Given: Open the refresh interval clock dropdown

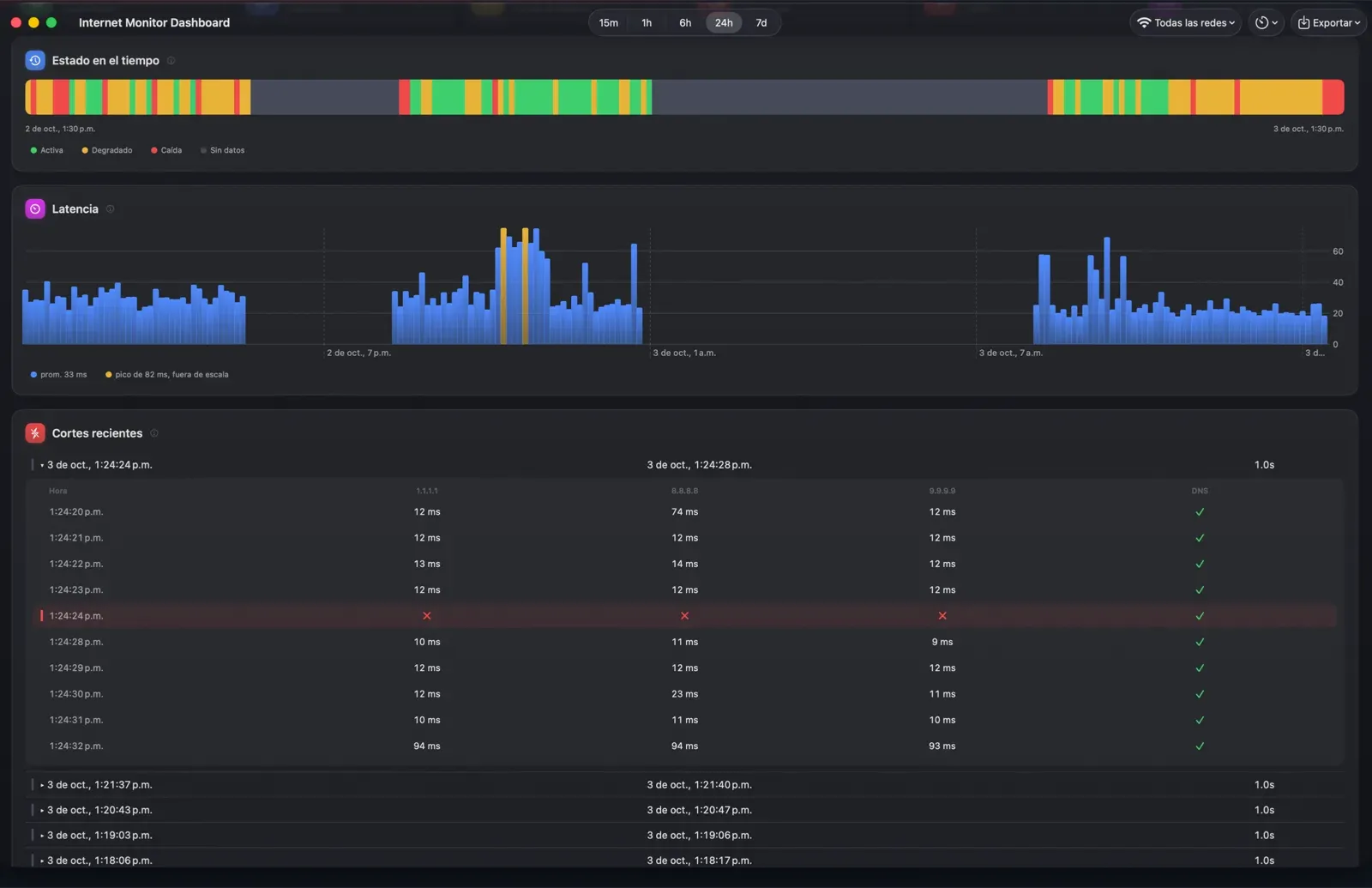Looking at the screenshot, I should (1267, 22).
